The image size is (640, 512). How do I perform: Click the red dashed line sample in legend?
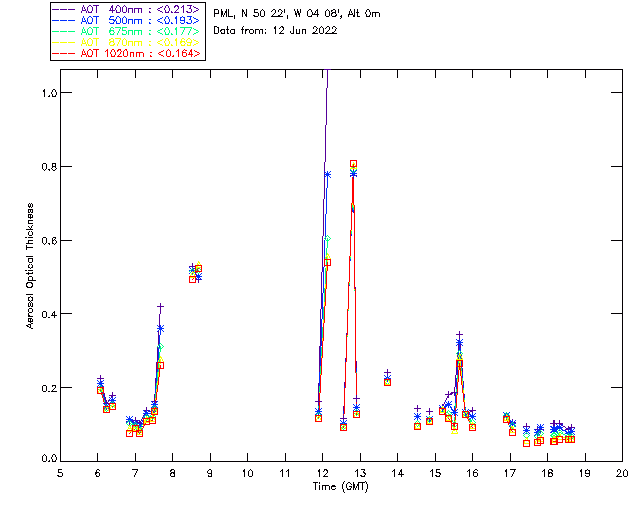[64, 53]
